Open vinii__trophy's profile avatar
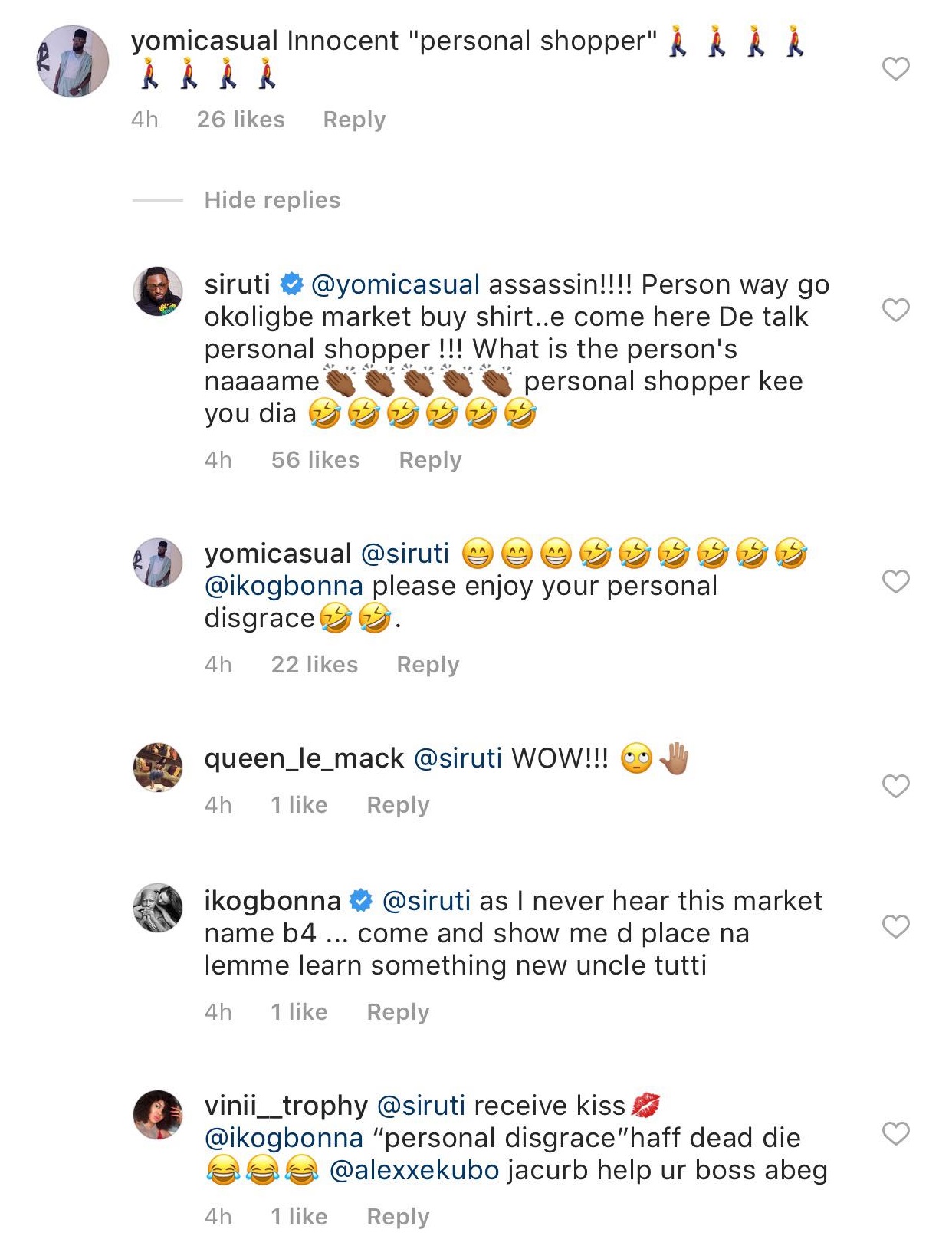Screen dimensions: 952x1236 click(158, 1115)
